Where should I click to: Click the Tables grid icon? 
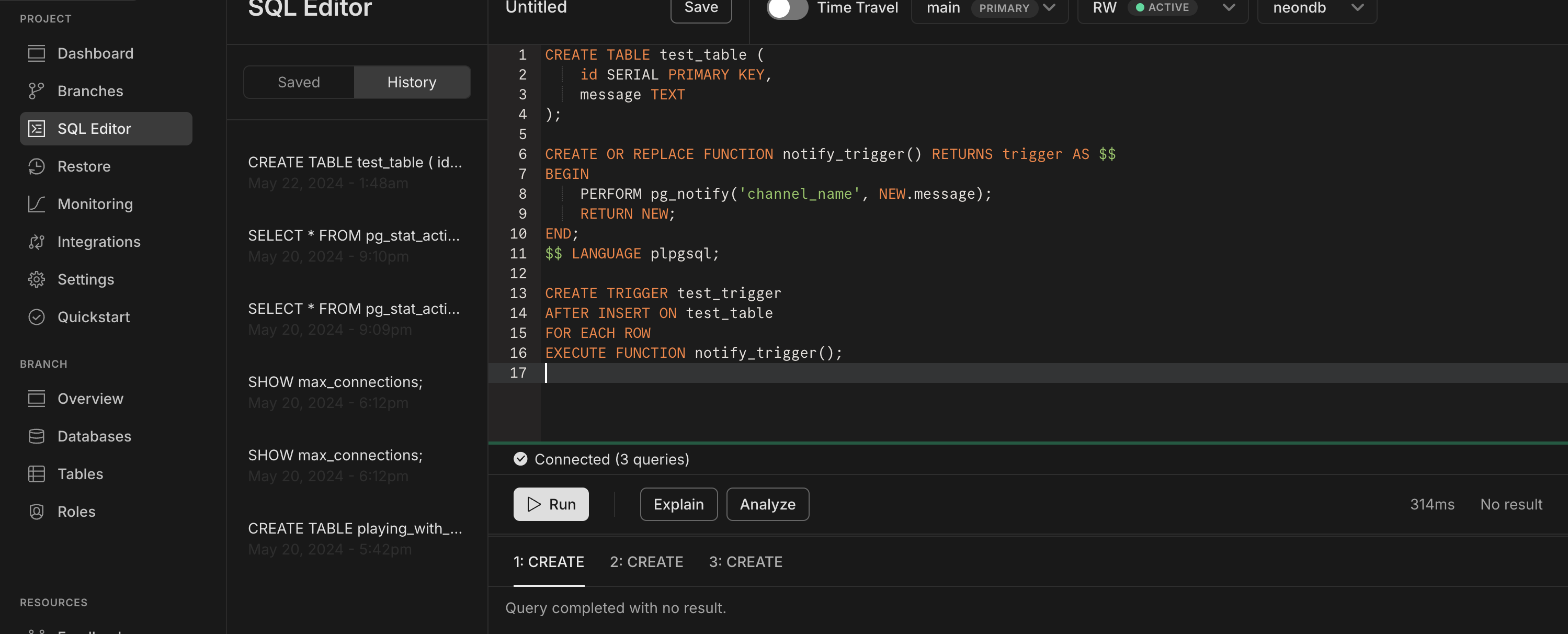[x=37, y=474]
